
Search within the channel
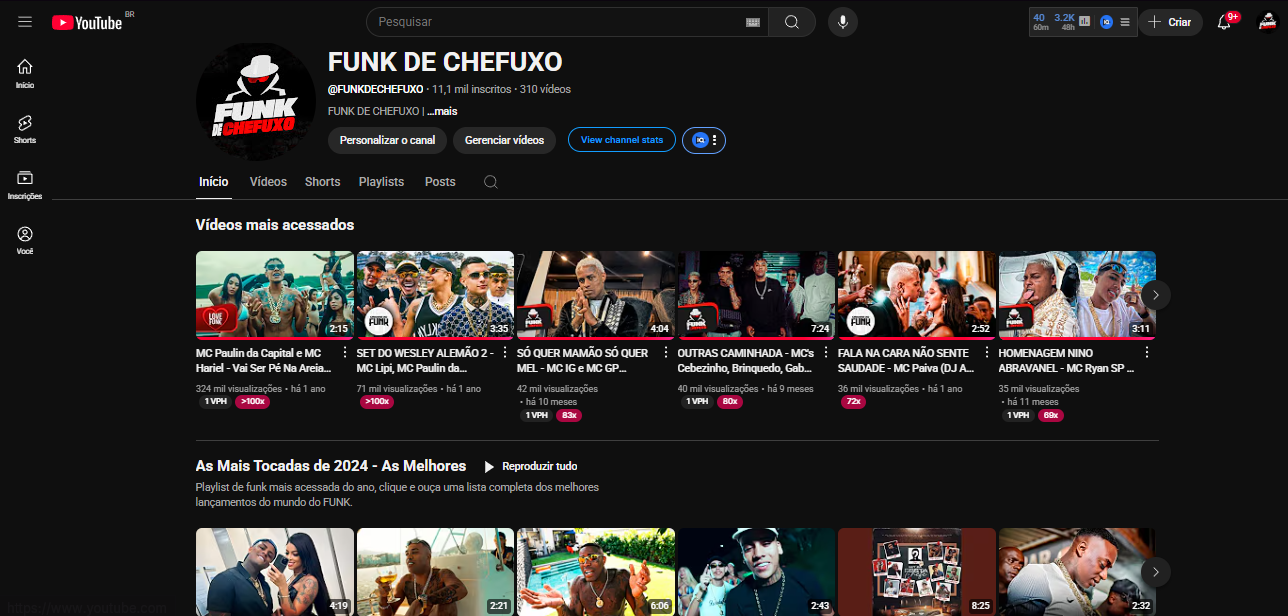490,182
